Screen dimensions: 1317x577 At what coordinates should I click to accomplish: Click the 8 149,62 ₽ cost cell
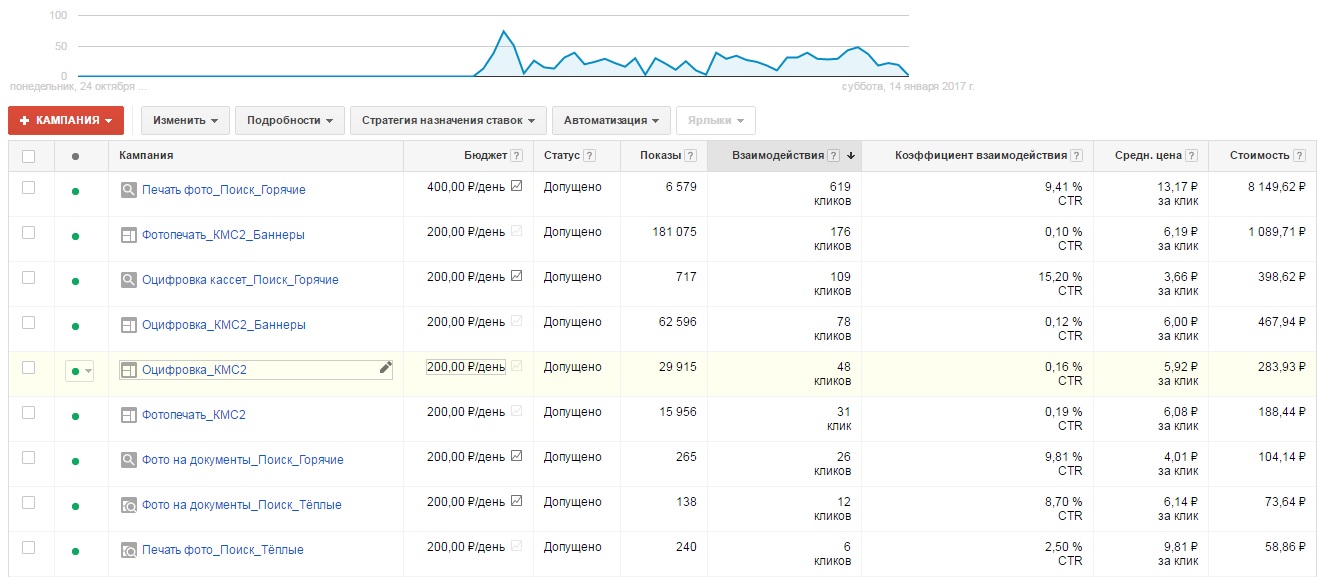coord(1277,187)
